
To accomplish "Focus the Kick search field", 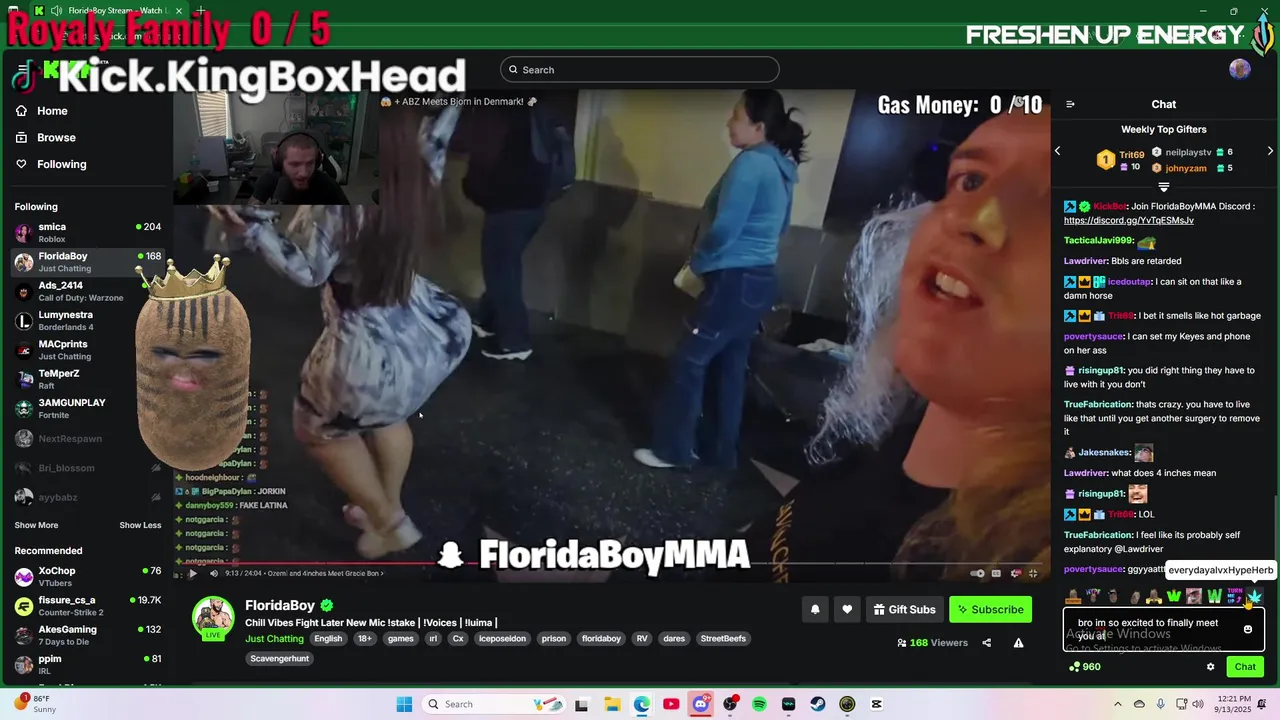I will coord(640,69).
